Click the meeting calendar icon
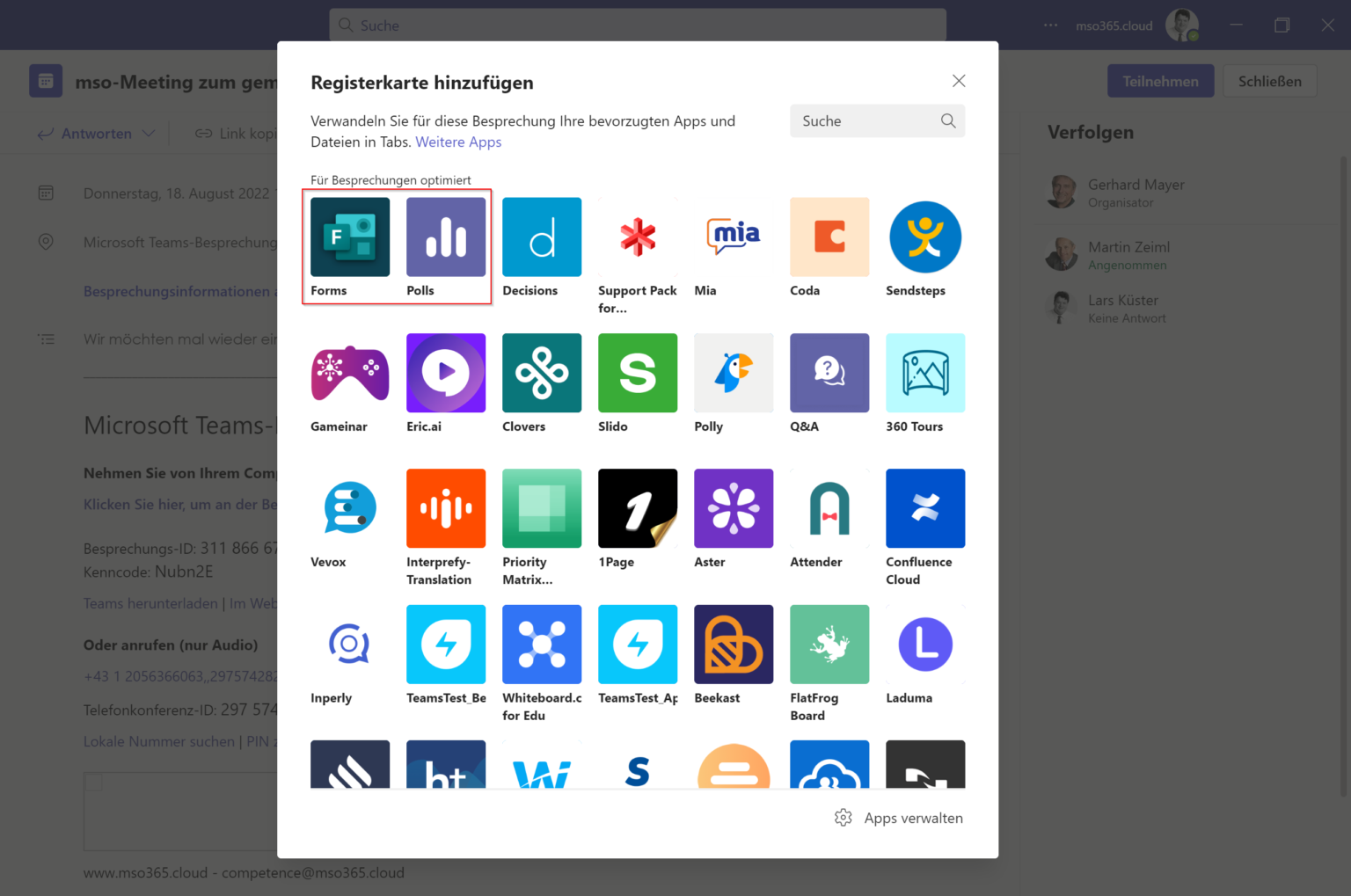 click(46, 81)
